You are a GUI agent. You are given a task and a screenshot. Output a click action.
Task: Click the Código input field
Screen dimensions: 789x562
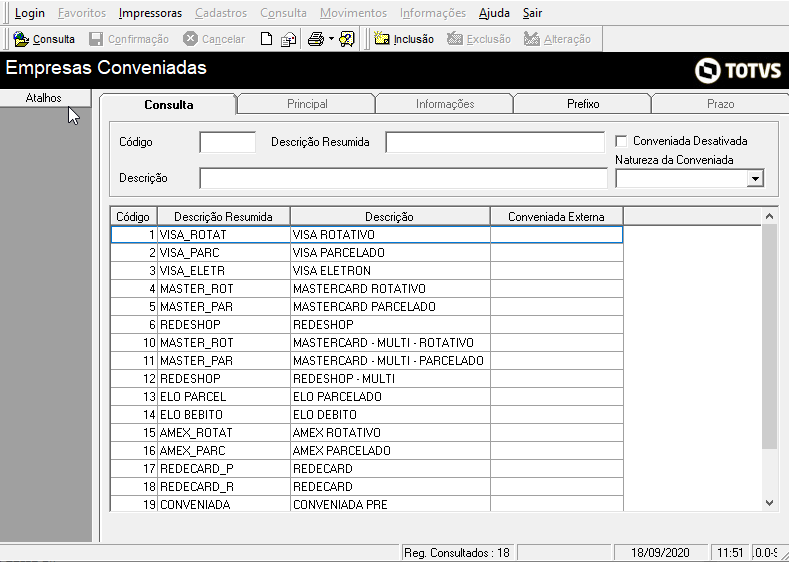point(227,142)
